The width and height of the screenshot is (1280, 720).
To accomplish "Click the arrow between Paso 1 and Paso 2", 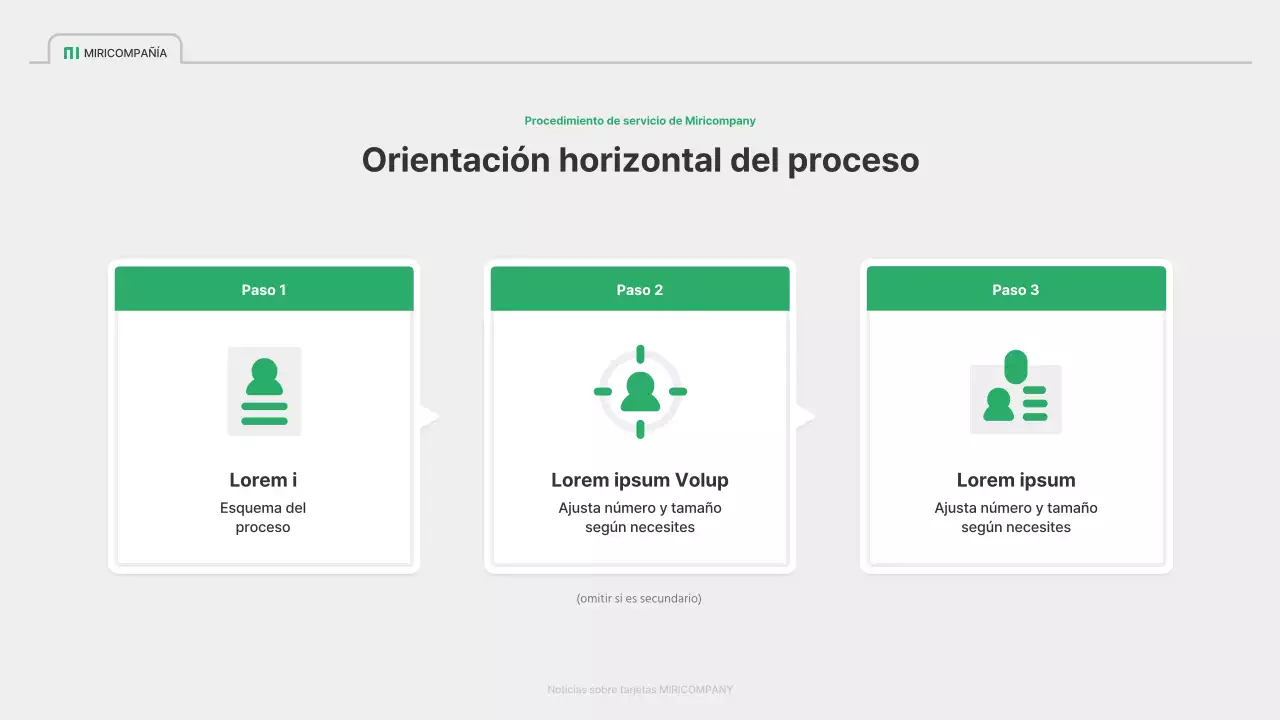I will click(429, 416).
